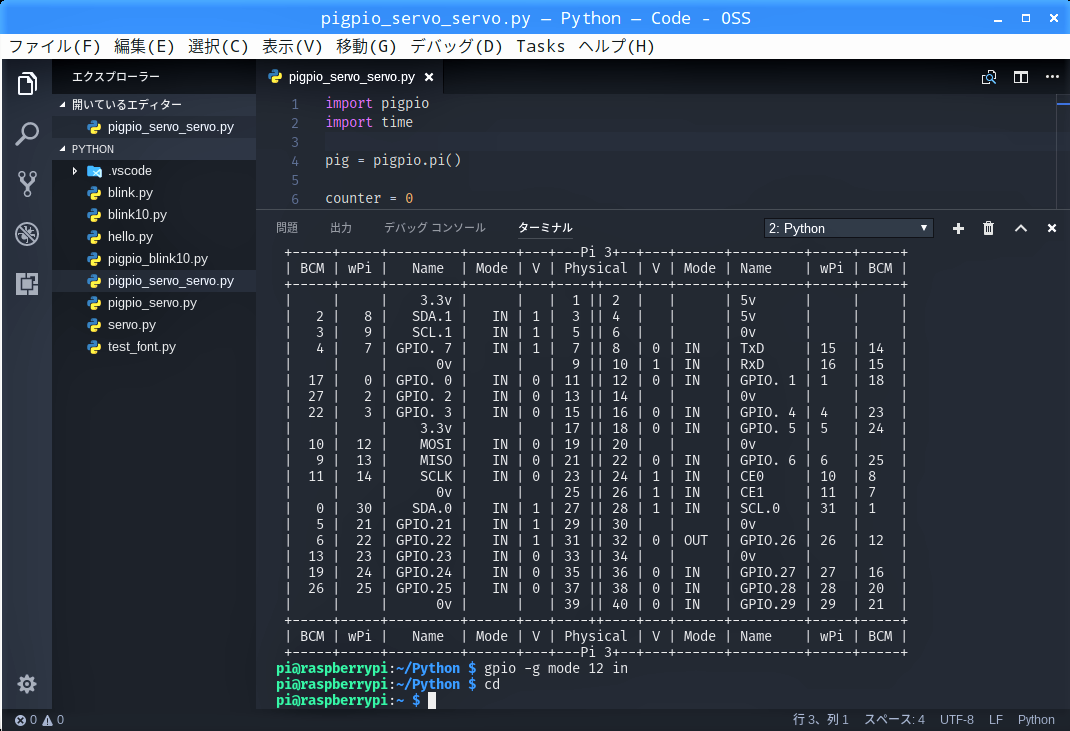Open the Extensions view
This screenshot has height=731, width=1070.
(27, 284)
